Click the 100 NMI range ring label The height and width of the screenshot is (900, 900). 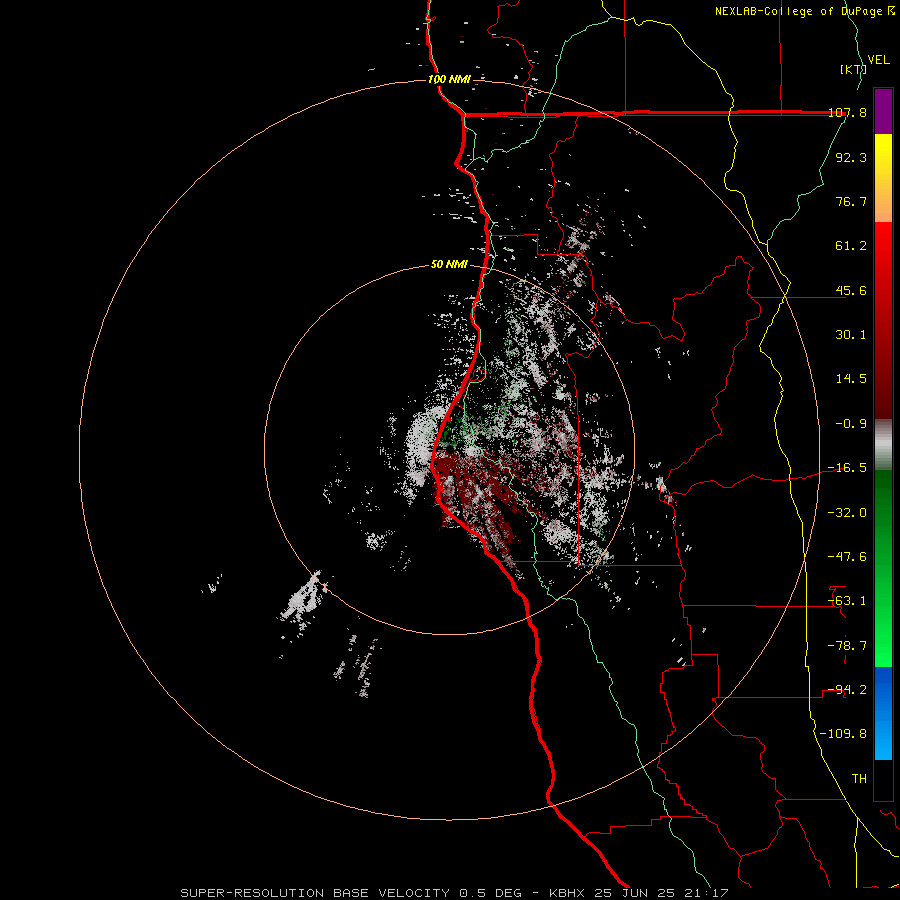[x=449, y=79]
